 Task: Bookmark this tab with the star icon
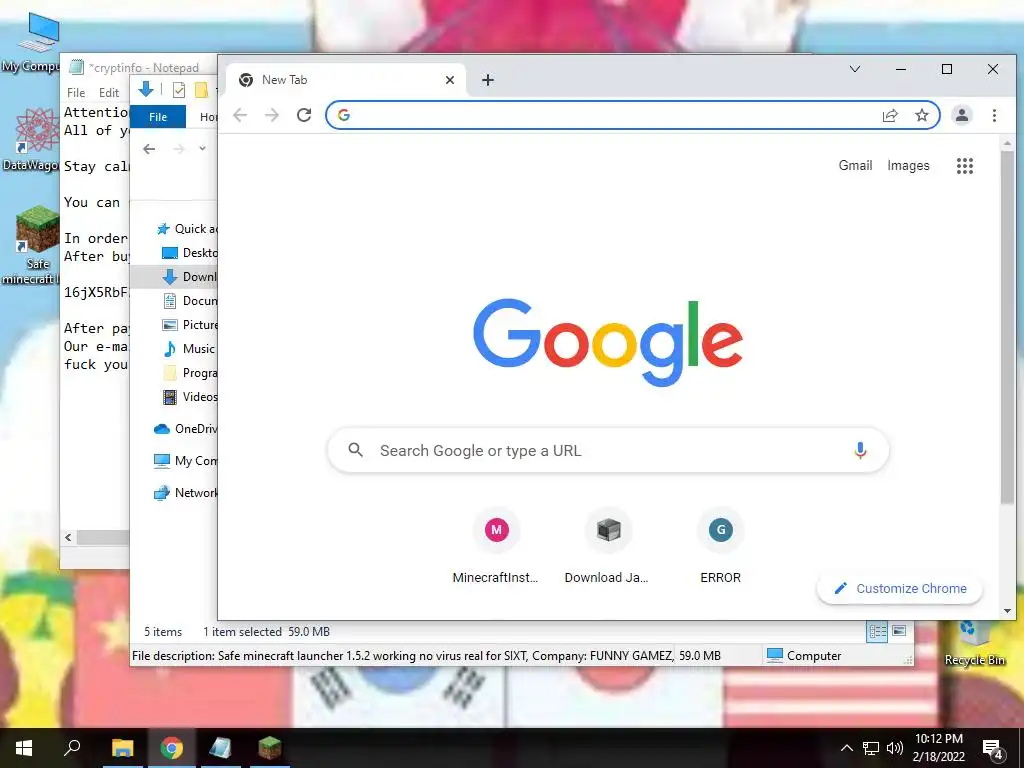pyautogui.click(x=921, y=116)
